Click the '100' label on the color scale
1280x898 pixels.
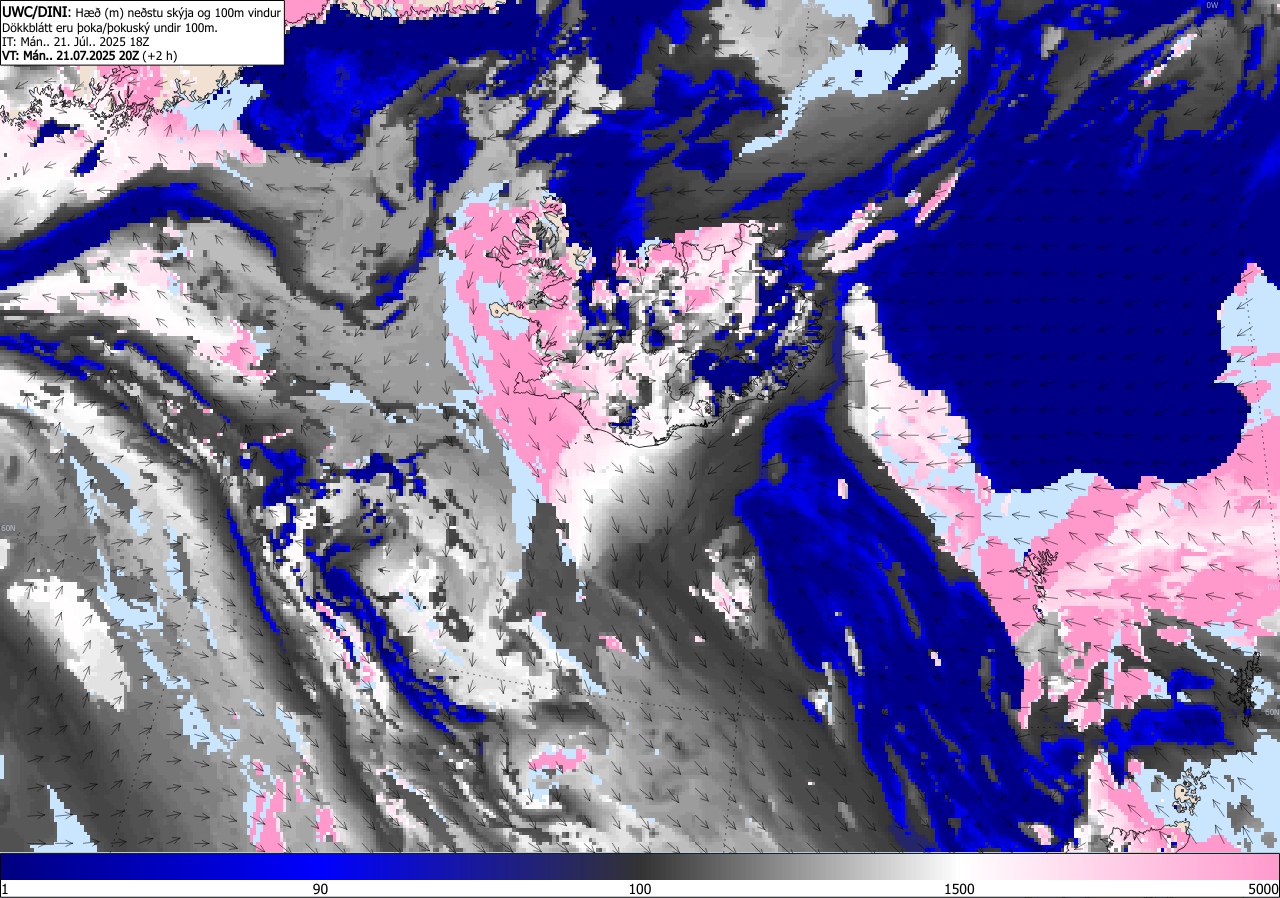coord(640,889)
